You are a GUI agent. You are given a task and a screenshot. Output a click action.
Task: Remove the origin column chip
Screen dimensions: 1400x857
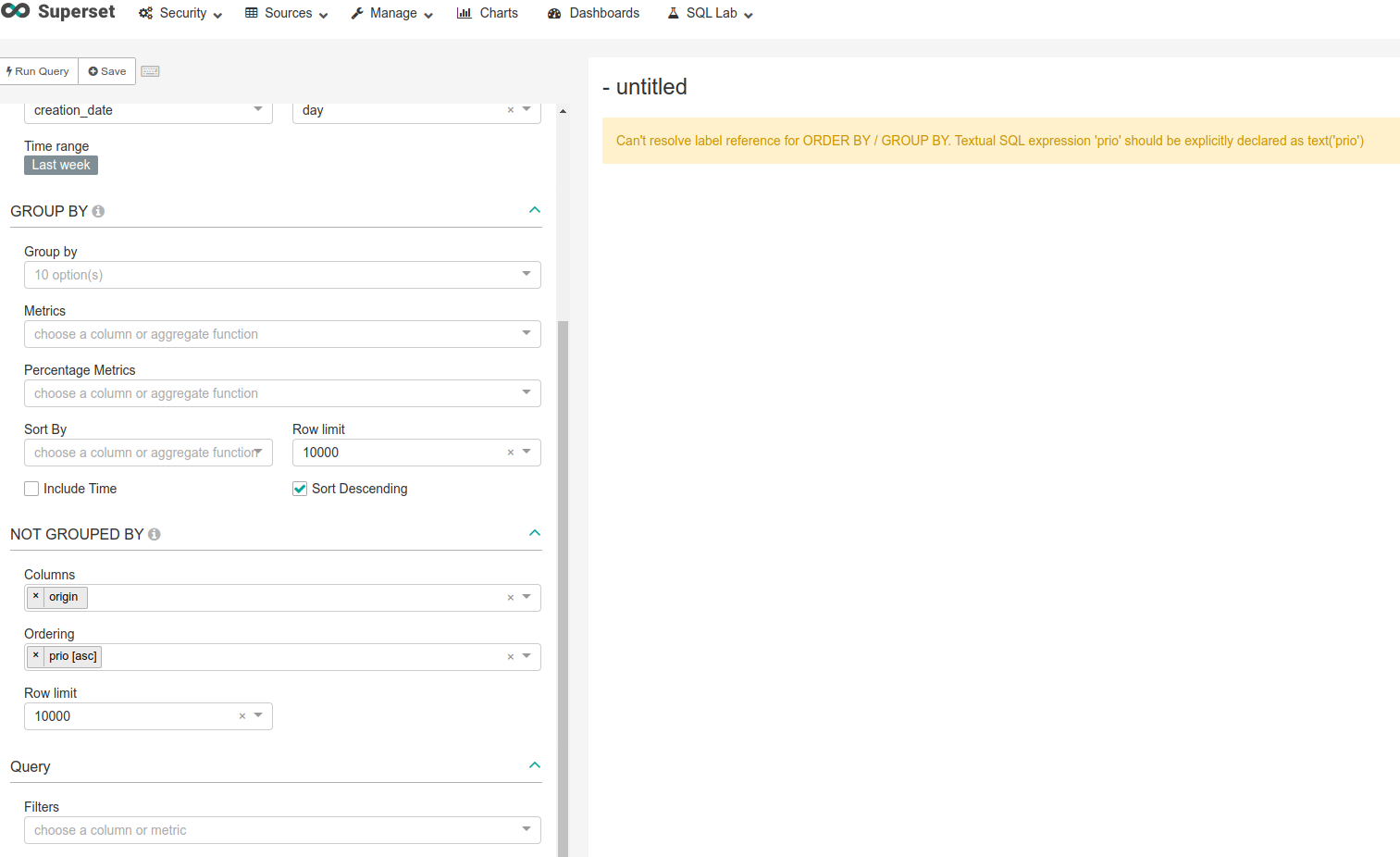tap(36, 597)
